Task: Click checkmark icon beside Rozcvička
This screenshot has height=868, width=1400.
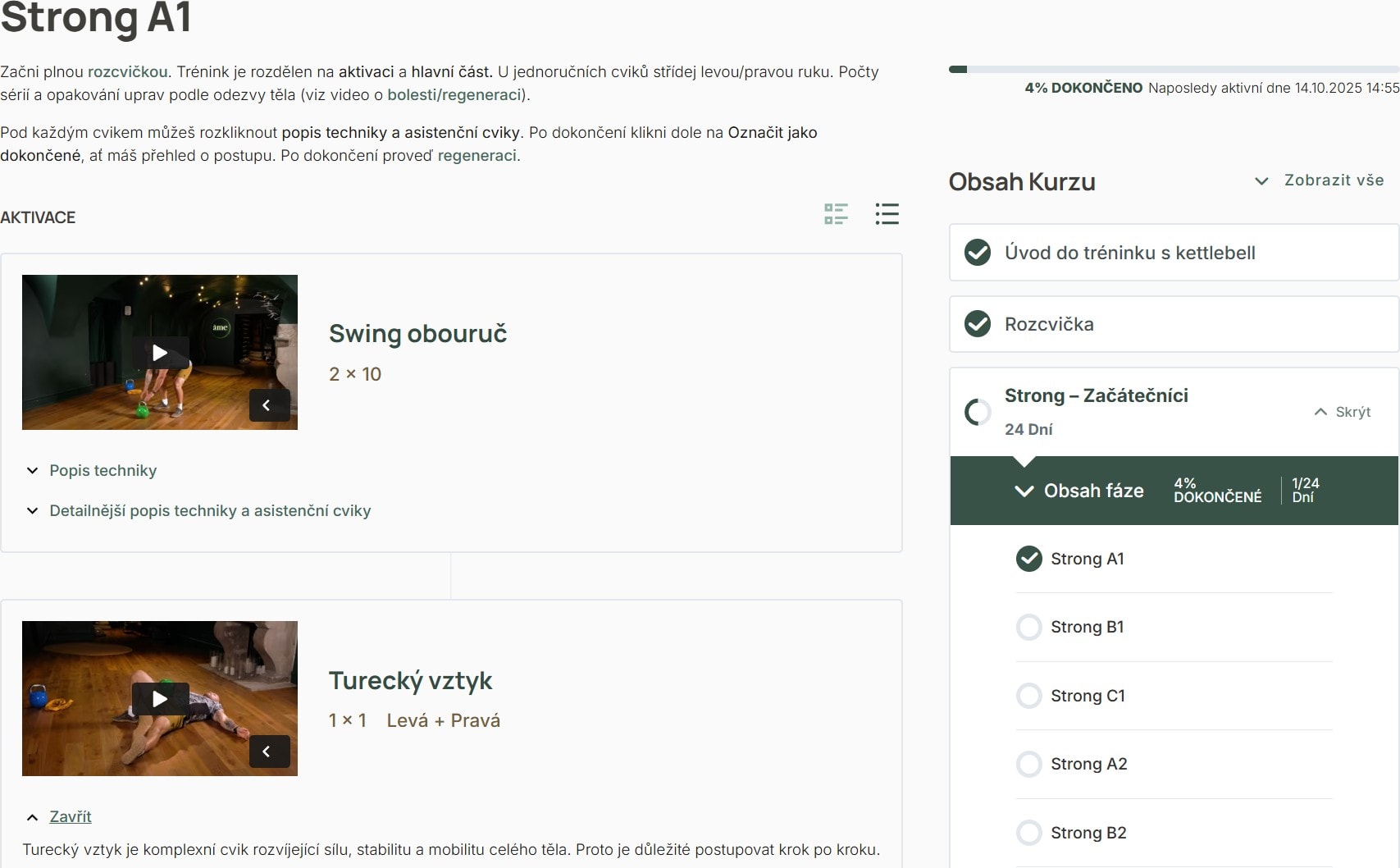Action: (978, 324)
